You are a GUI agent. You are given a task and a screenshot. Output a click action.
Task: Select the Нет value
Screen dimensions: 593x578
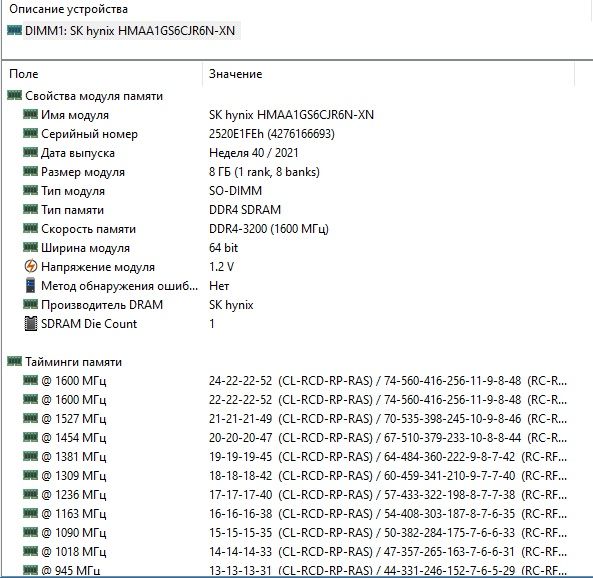[219, 286]
